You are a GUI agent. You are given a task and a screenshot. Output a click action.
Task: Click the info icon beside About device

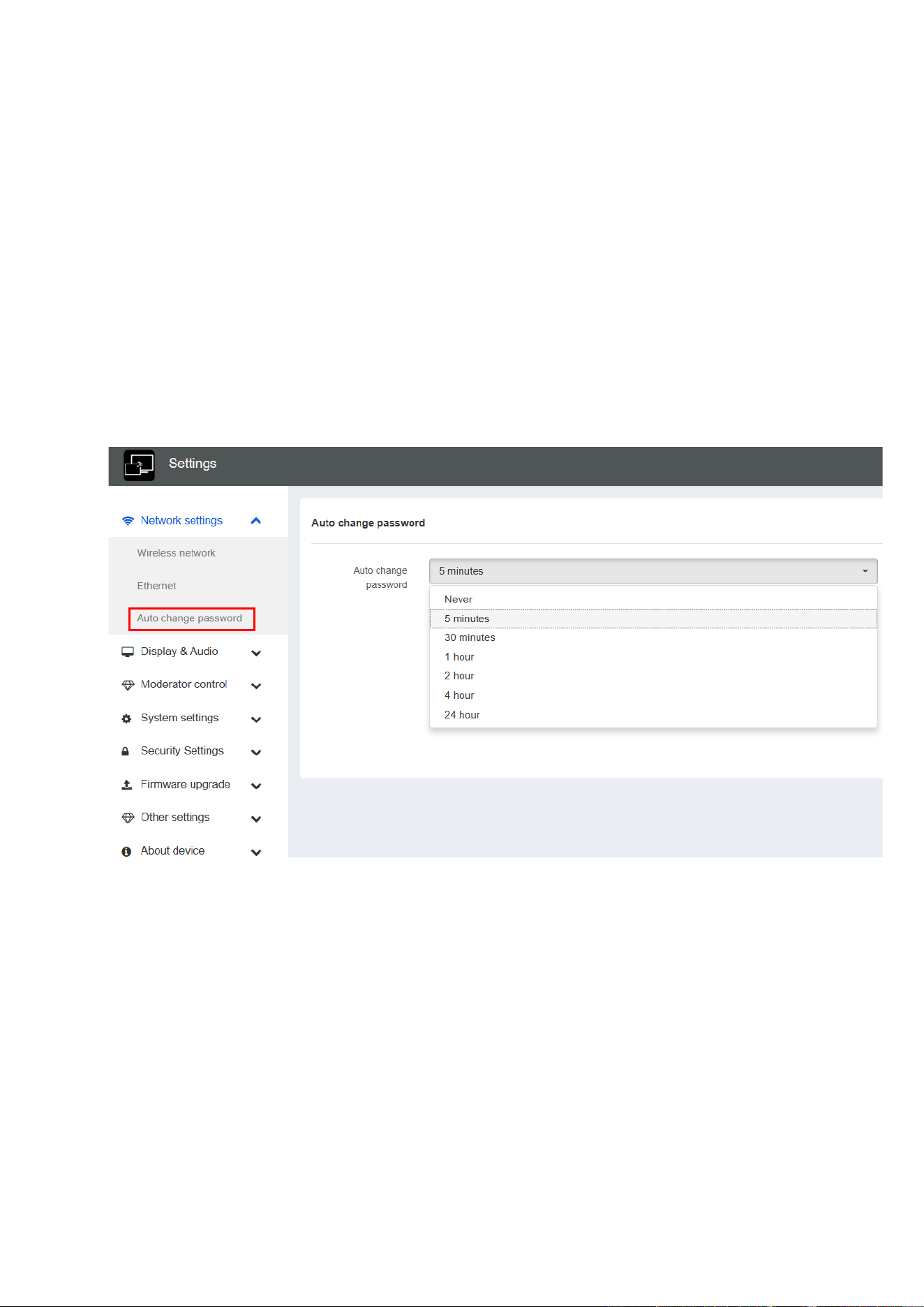[x=126, y=852]
